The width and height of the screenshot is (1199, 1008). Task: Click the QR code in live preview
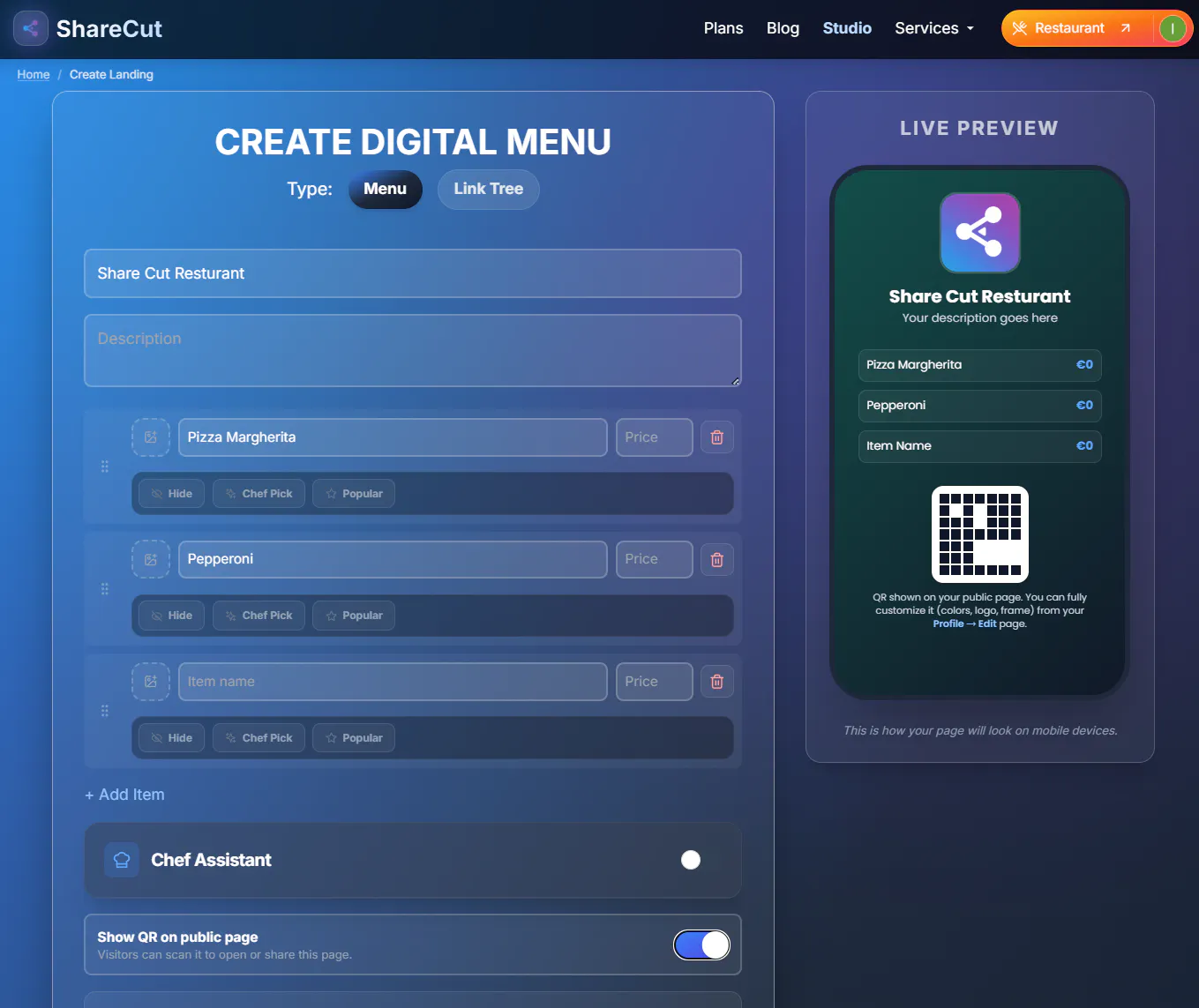[980, 534]
